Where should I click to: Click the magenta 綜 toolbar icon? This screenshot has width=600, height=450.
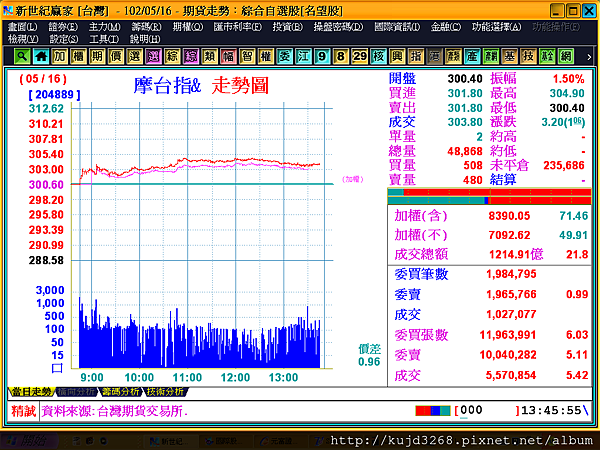click(x=191, y=57)
